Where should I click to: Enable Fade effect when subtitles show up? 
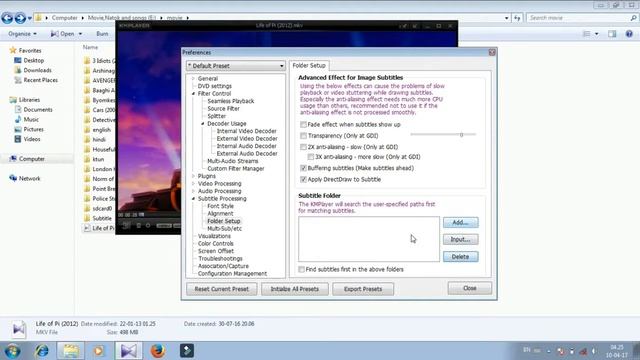[x=303, y=124]
